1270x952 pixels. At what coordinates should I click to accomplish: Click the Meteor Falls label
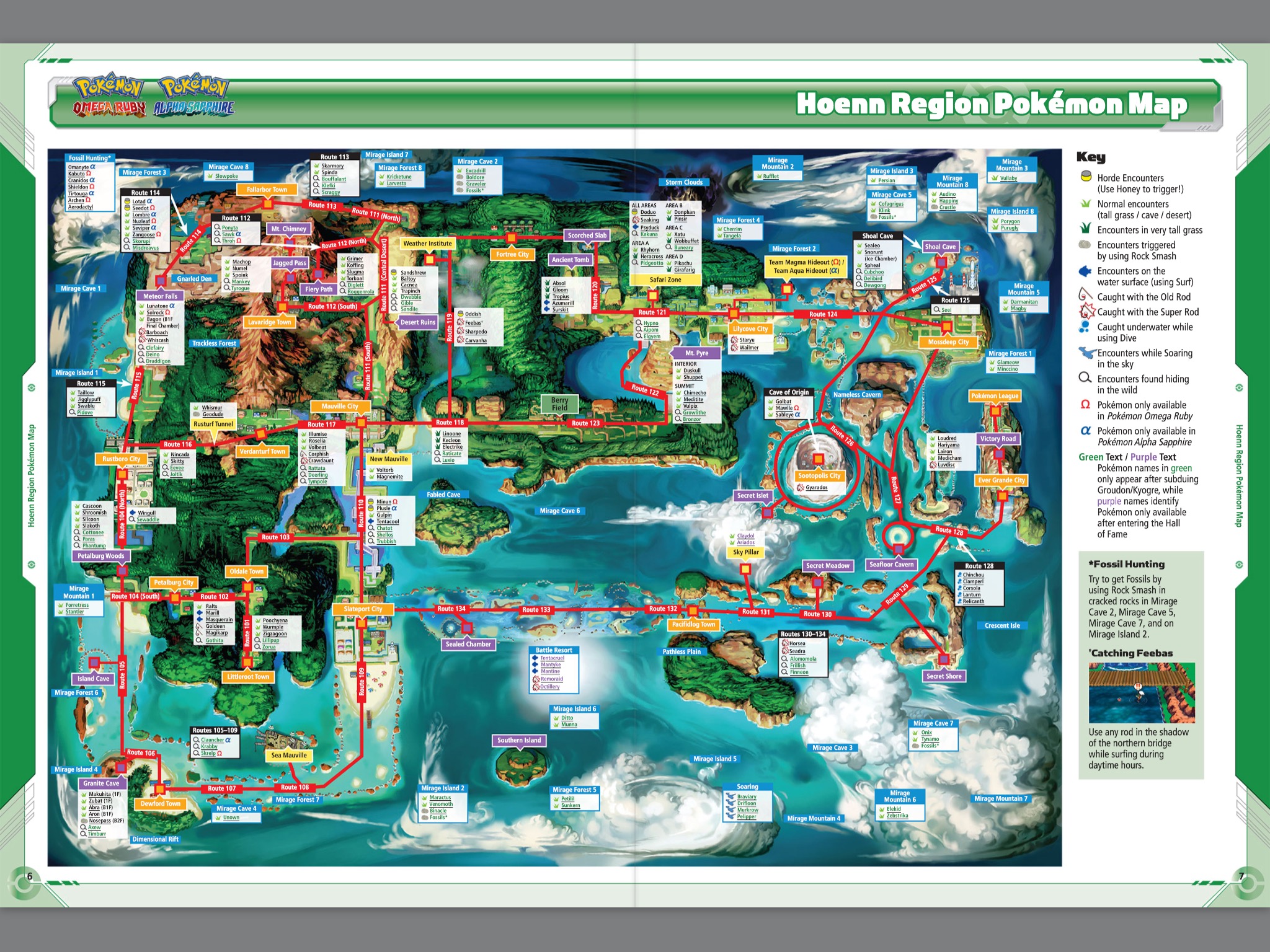point(160,296)
